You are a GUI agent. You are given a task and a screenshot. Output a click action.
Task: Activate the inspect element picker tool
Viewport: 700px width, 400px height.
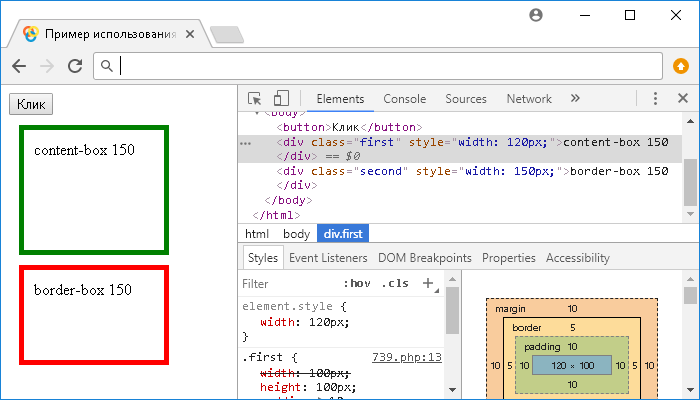click(x=255, y=99)
